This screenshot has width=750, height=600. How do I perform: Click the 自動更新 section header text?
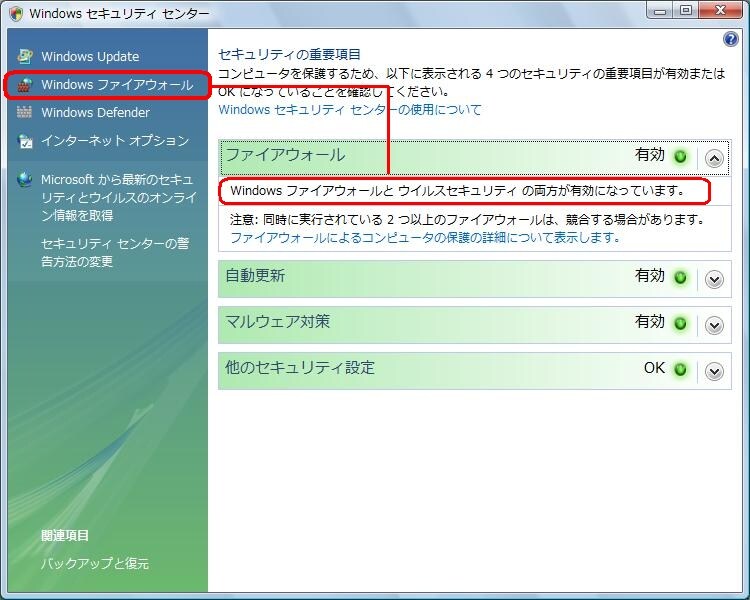pyautogui.click(x=255, y=276)
